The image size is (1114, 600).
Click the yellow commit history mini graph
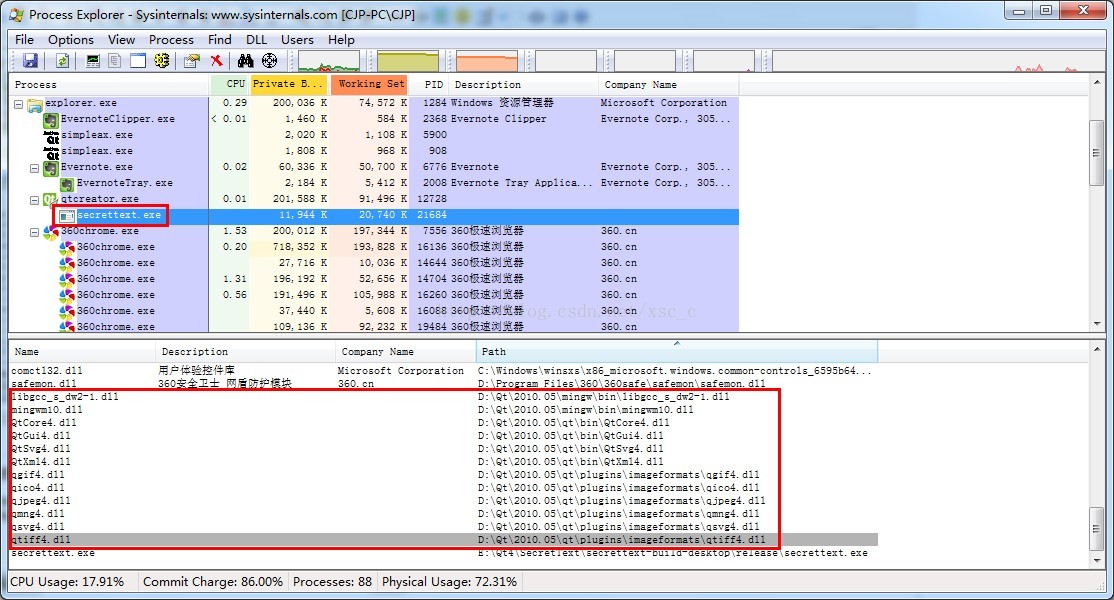click(x=408, y=61)
